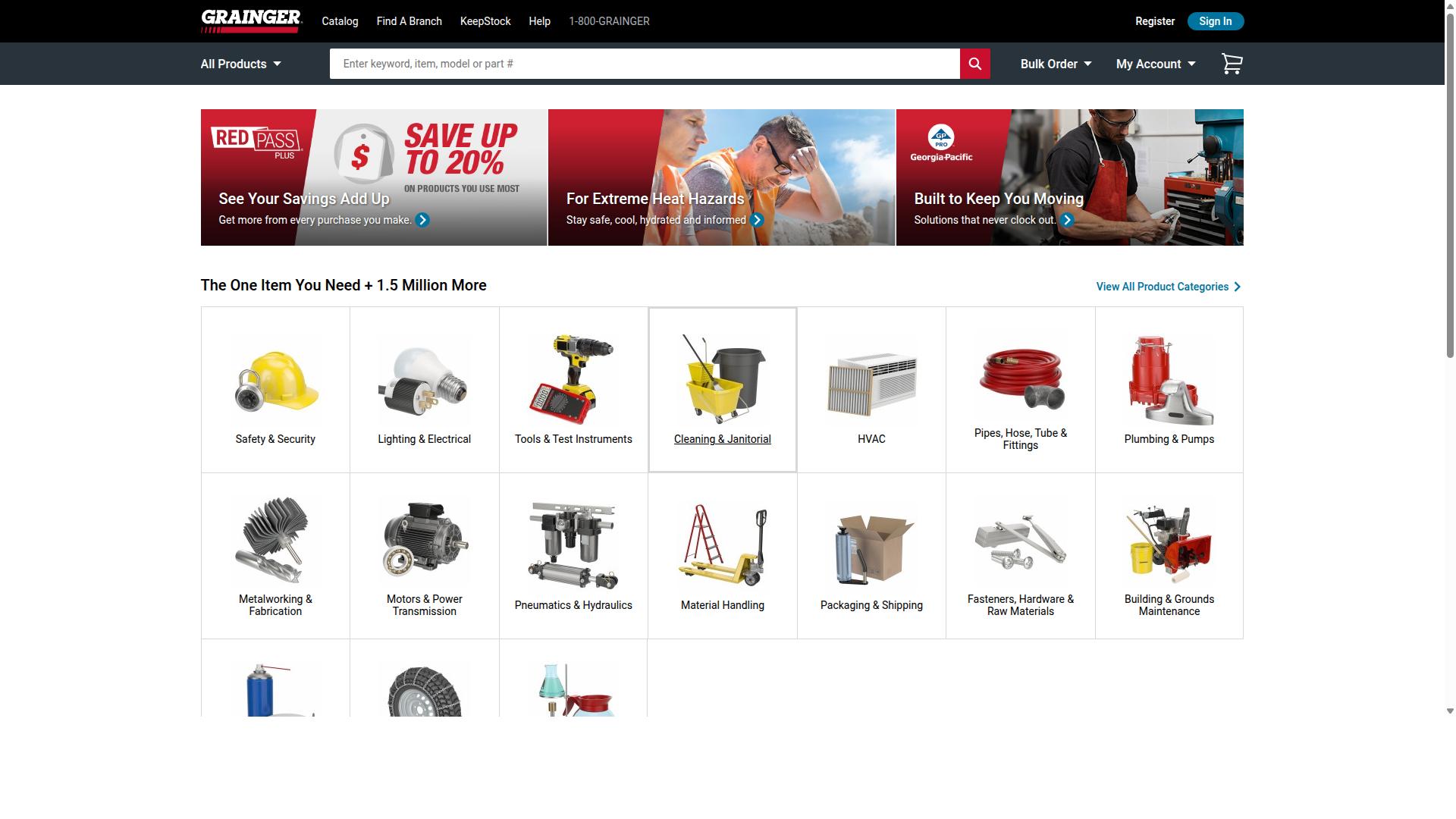Click Pipes, Hose, Tube & Fittings label
This screenshot has height=819, width=1456.
click(1020, 439)
